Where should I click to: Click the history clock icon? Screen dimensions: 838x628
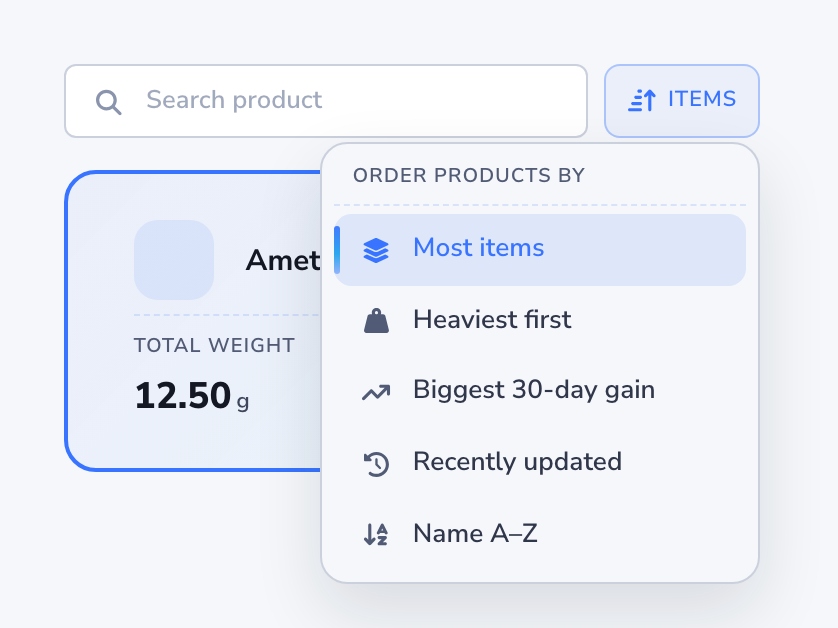click(x=376, y=464)
